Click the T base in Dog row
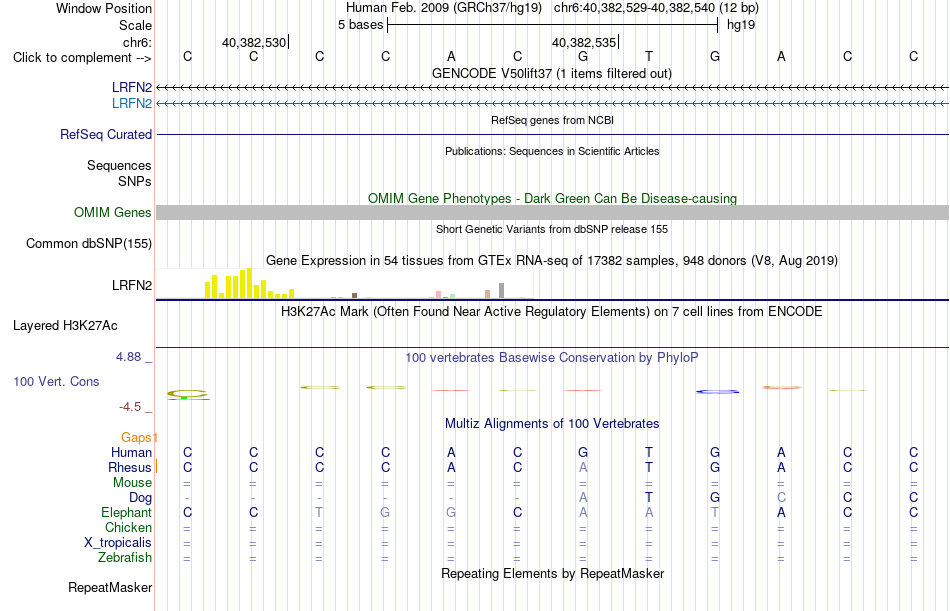Screen dimensions: 950x611 pyautogui.click(x=649, y=498)
